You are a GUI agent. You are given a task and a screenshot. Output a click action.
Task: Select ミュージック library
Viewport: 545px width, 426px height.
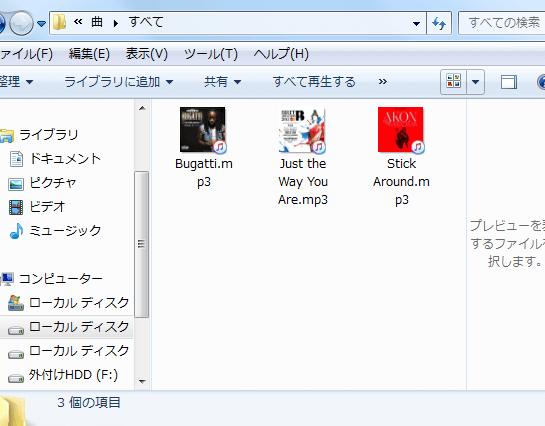point(65,230)
